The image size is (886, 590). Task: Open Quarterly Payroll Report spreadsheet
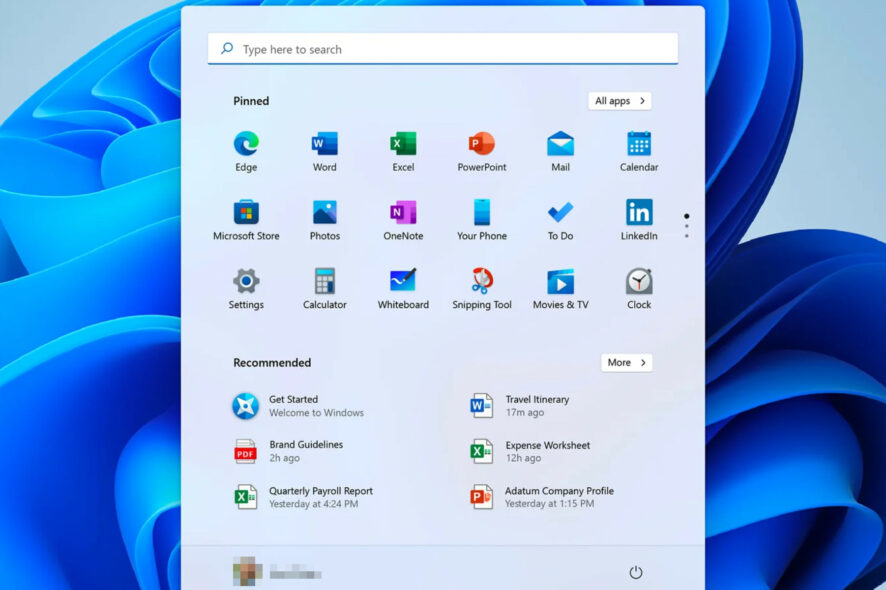click(303, 497)
